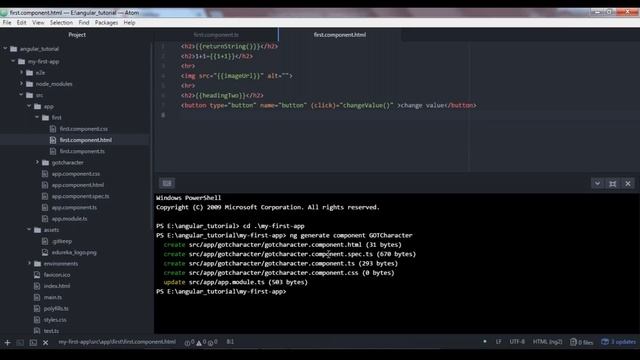Click the img src imageUrl code line

pos(236,76)
